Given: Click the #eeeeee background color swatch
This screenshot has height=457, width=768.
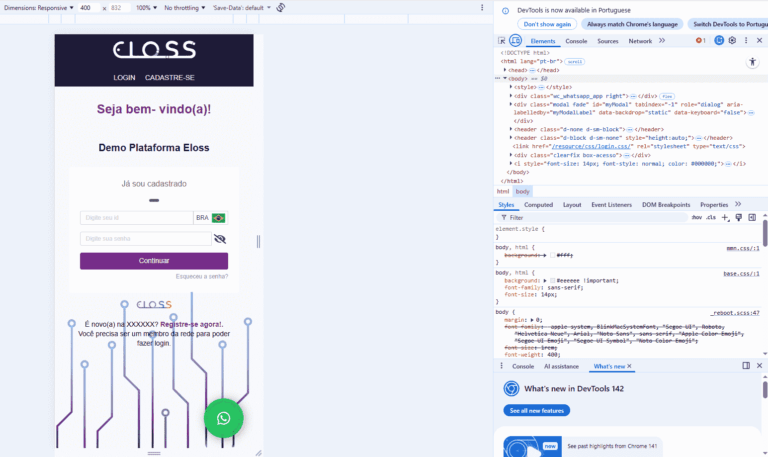Looking at the screenshot, I should click(x=553, y=281).
